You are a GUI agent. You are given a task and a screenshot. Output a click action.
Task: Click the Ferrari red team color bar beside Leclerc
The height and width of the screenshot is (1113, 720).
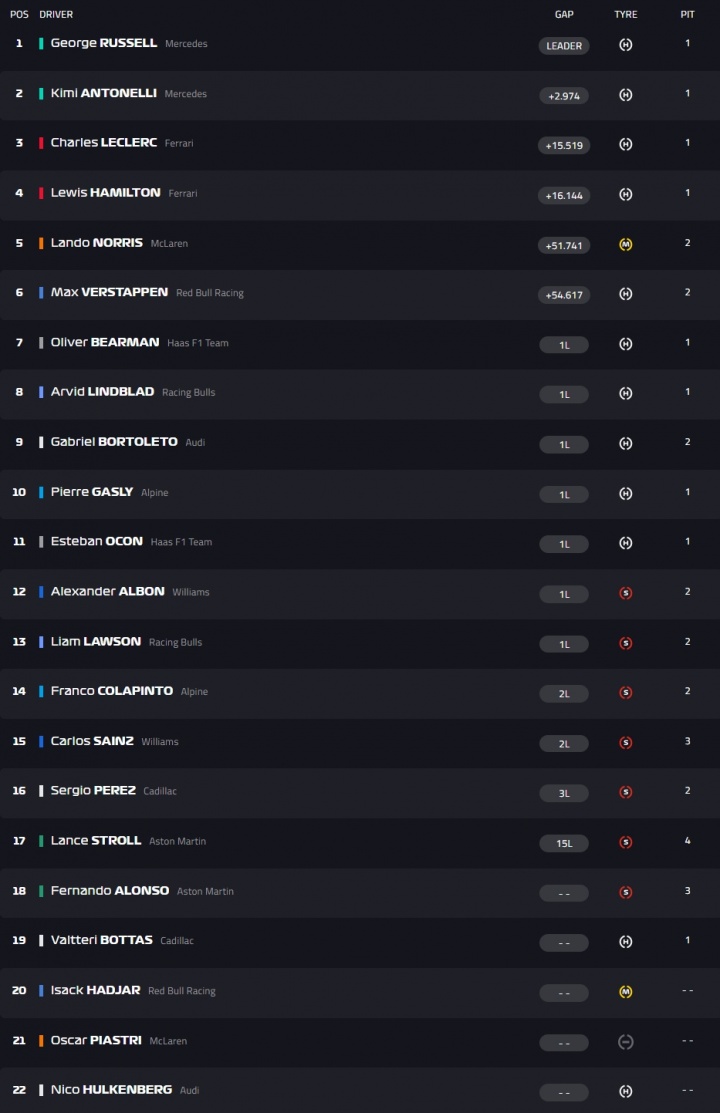[x=41, y=143]
